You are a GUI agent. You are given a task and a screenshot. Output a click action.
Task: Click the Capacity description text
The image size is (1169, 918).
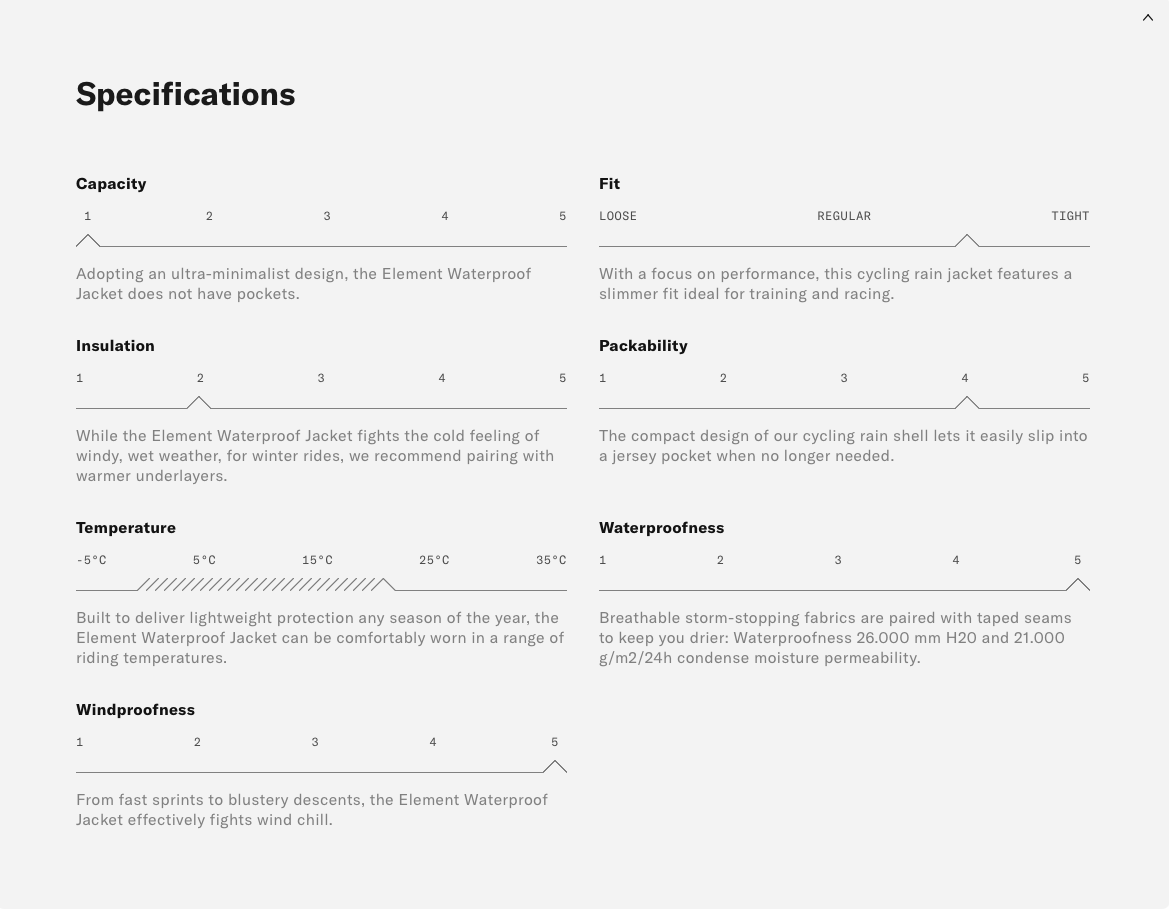tap(303, 284)
